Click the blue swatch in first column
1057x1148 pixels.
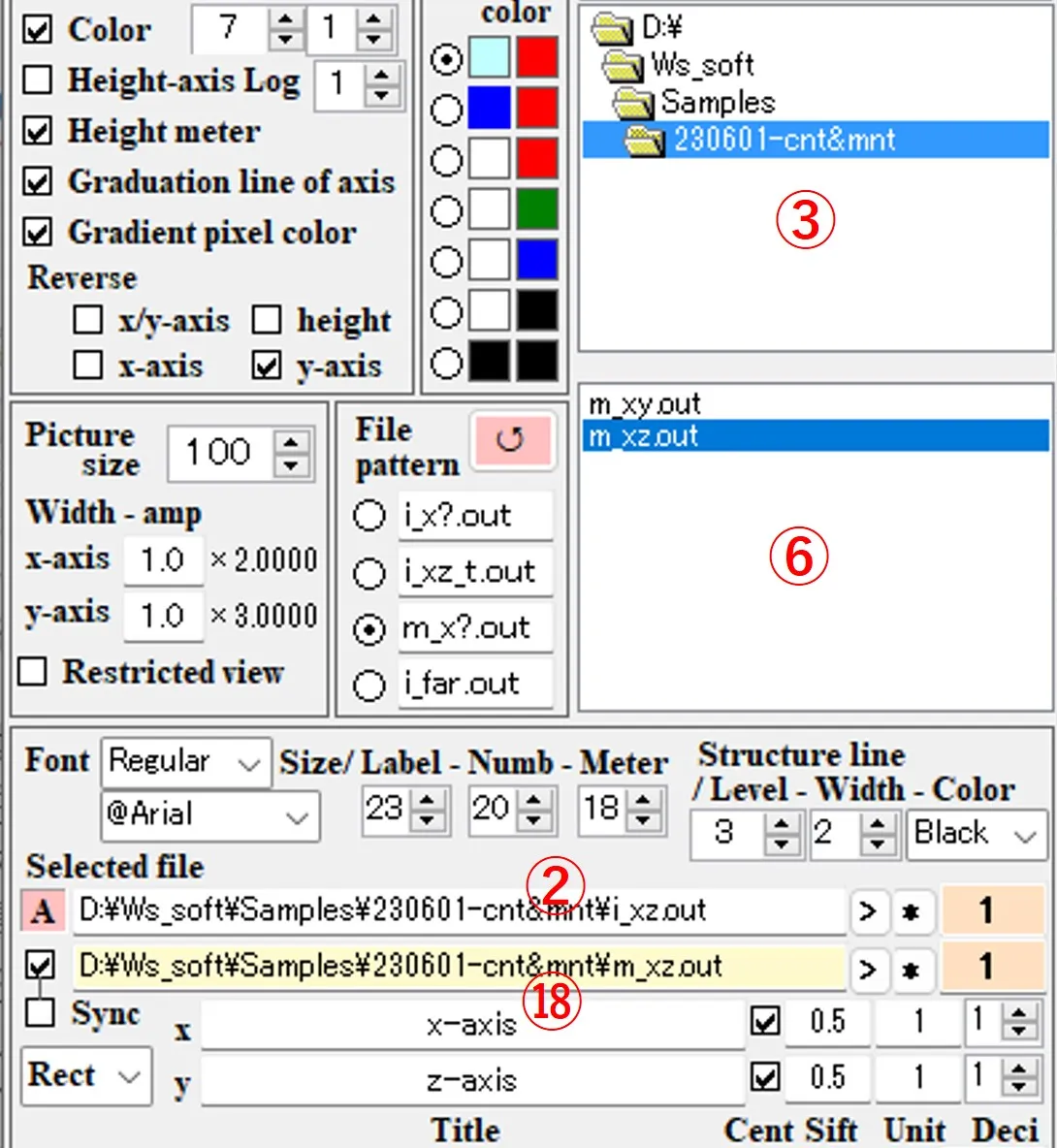[489, 108]
